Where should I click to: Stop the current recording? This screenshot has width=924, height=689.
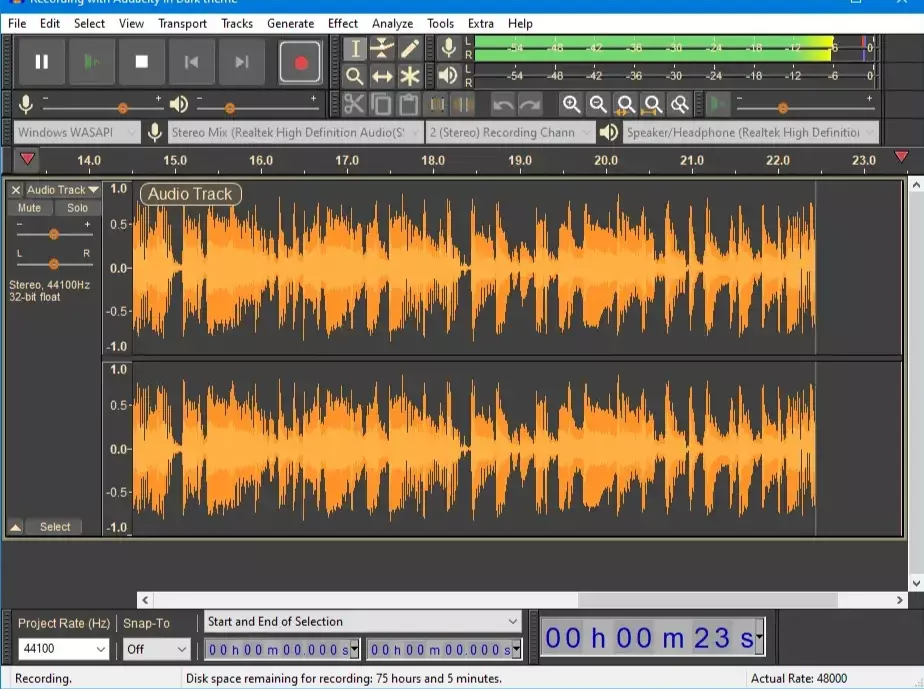pyautogui.click(x=141, y=60)
